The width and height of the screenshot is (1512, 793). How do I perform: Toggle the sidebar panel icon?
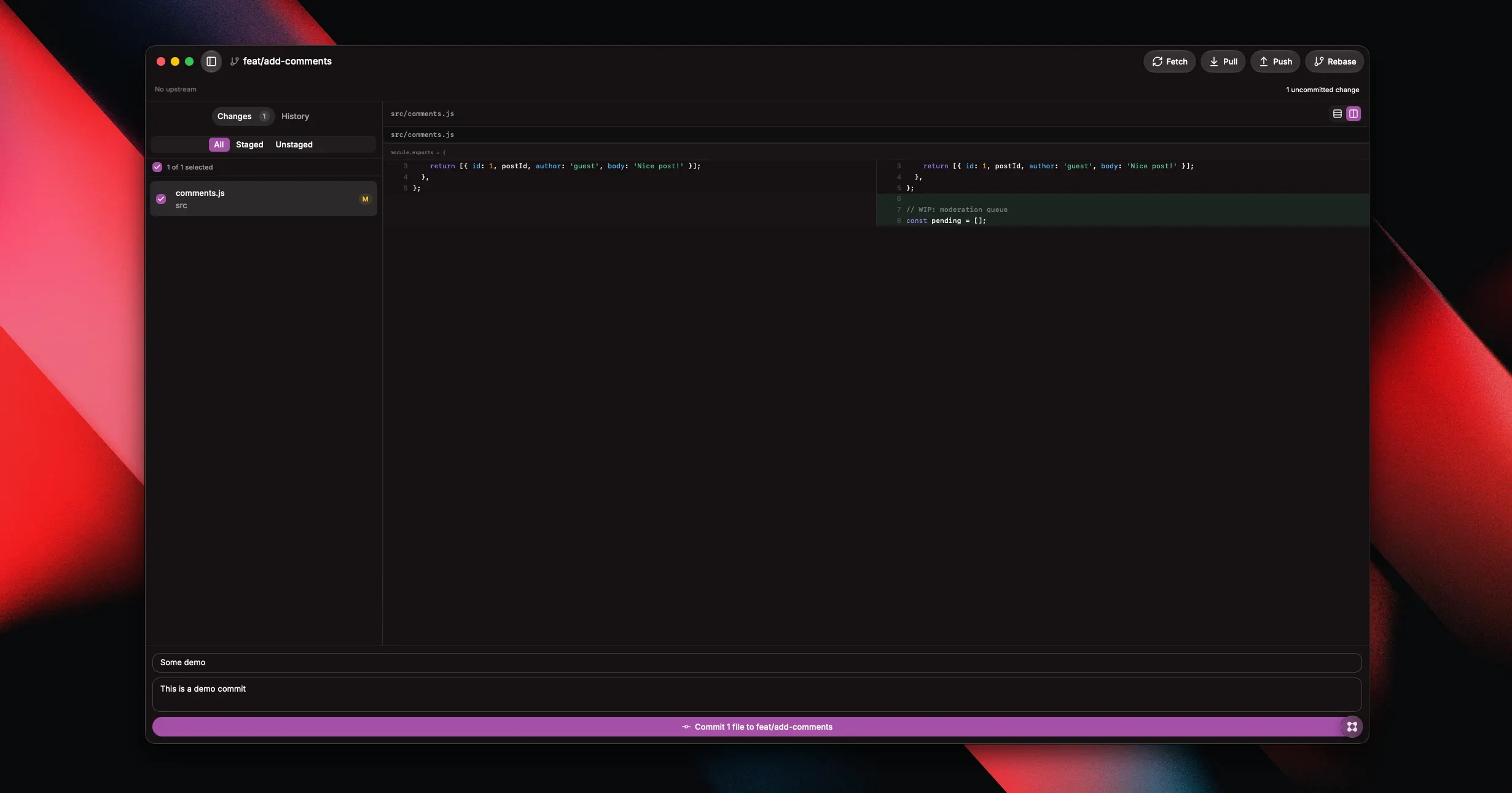pyautogui.click(x=211, y=61)
